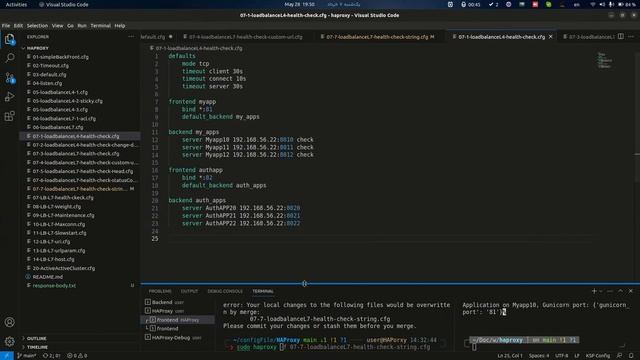The height and width of the screenshot is (360, 640).
Task: Click the Explorer more actions ellipsis
Action: (x=131, y=37)
